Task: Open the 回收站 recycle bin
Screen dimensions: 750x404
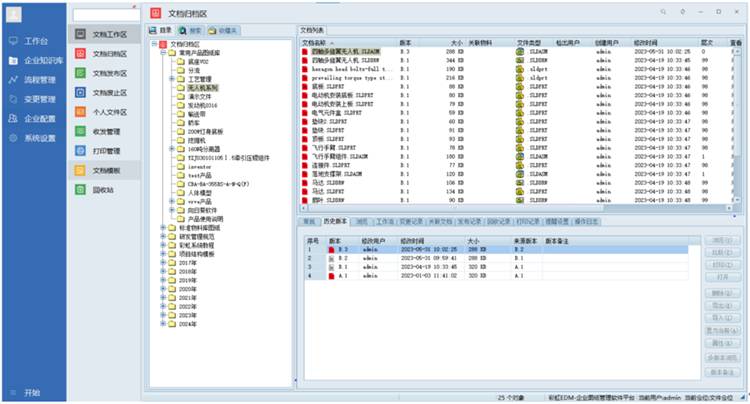Action: pyautogui.click(x=104, y=189)
